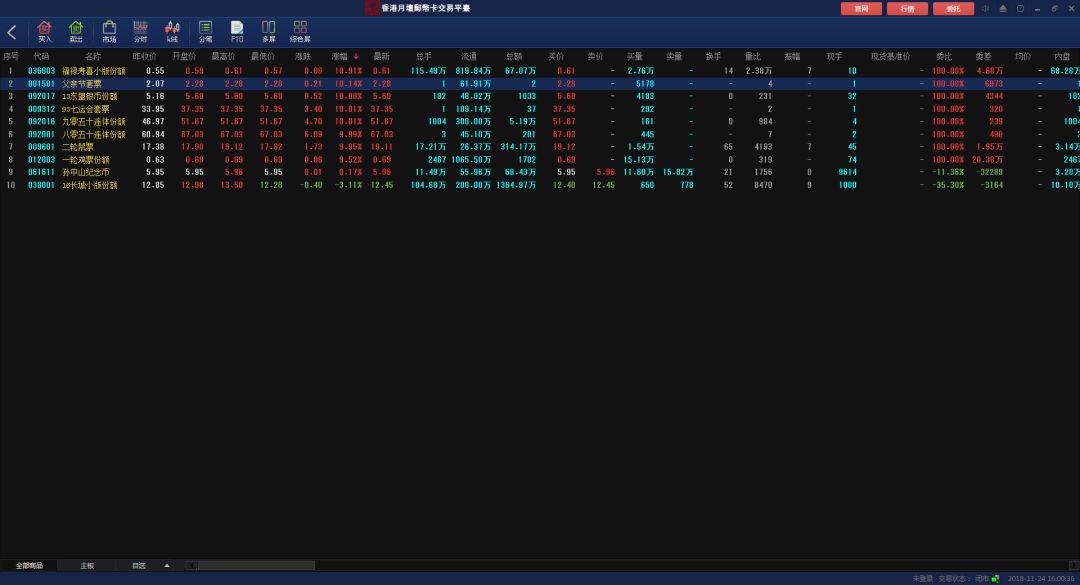The height and width of the screenshot is (585, 1080).
Task: Sort by the 卖价 column header
Action: pyautogui.click(x=595, y=57)
